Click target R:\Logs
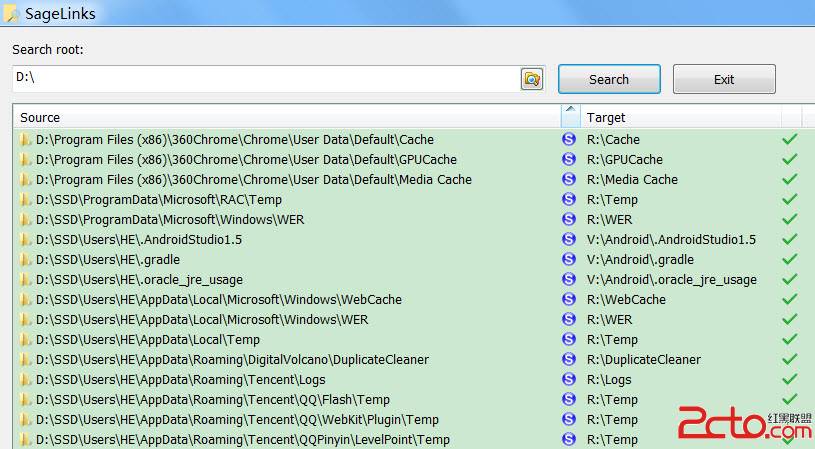 tap(609, 380)
